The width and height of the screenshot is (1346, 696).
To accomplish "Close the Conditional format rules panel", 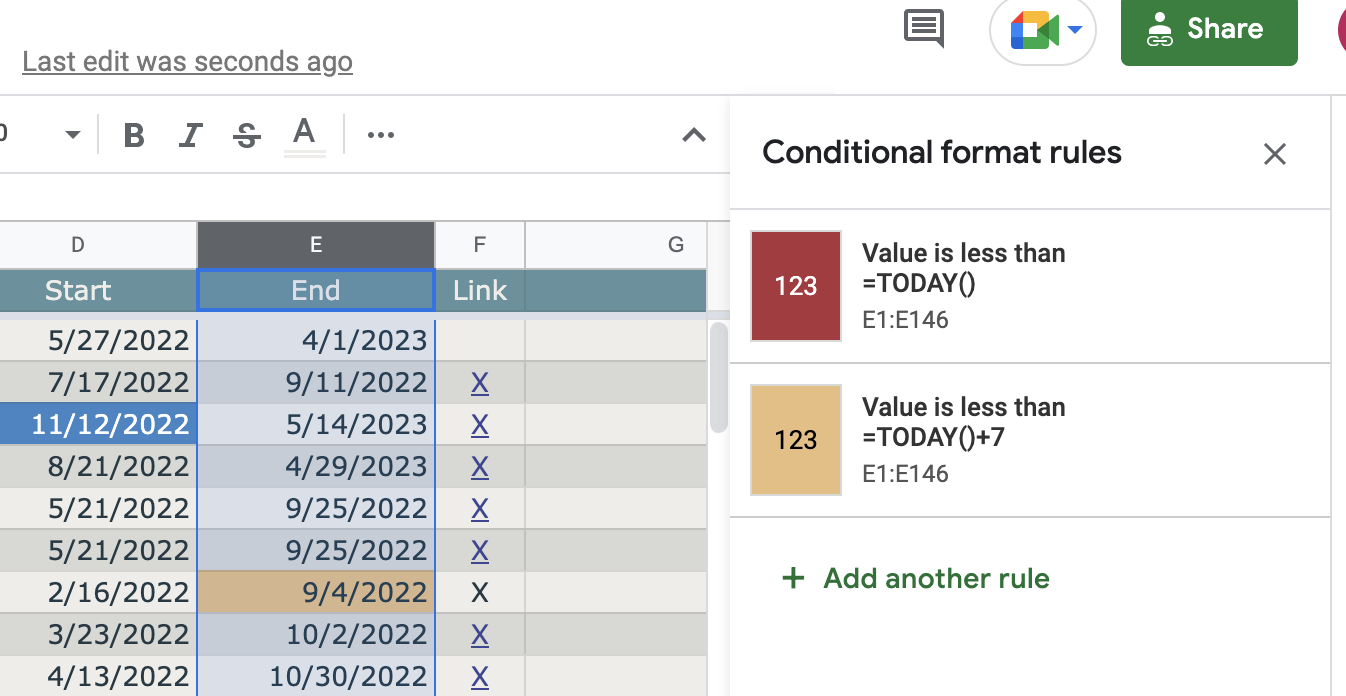I will click(x=1274, y=154).
